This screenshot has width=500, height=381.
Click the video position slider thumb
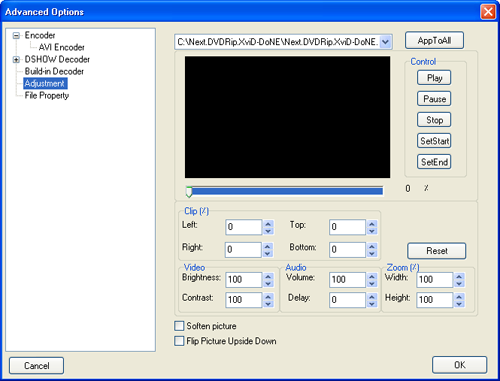point(189,191)
